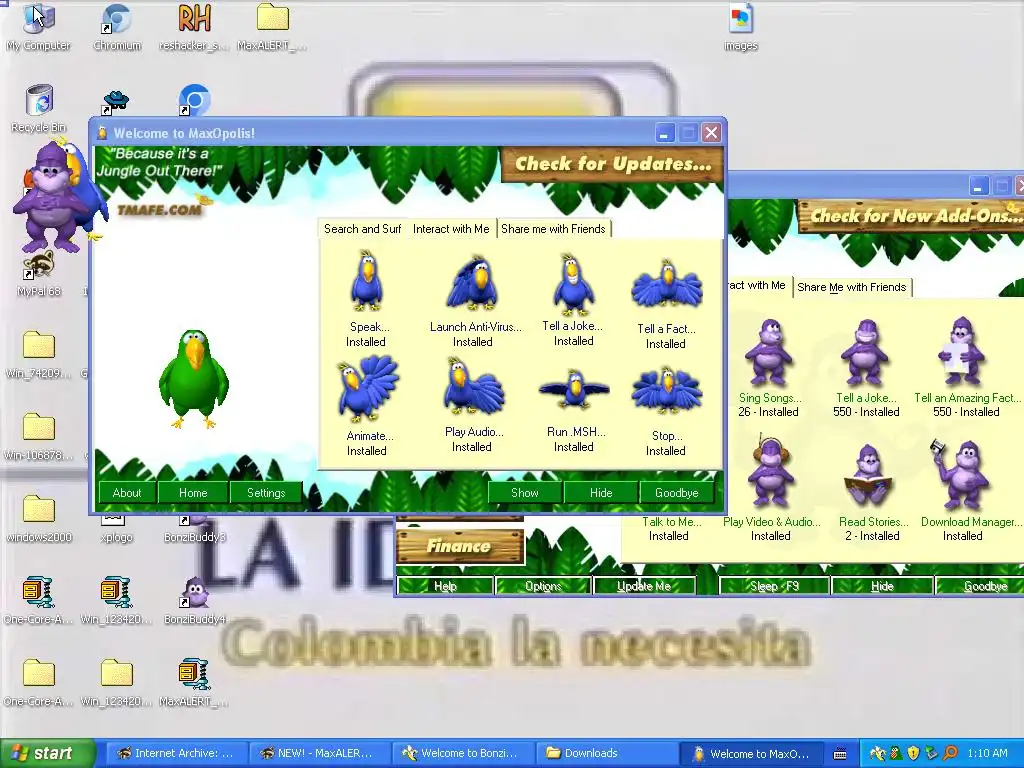Switch to NEW! - MaxALERT taskbar window

(319, 753)
